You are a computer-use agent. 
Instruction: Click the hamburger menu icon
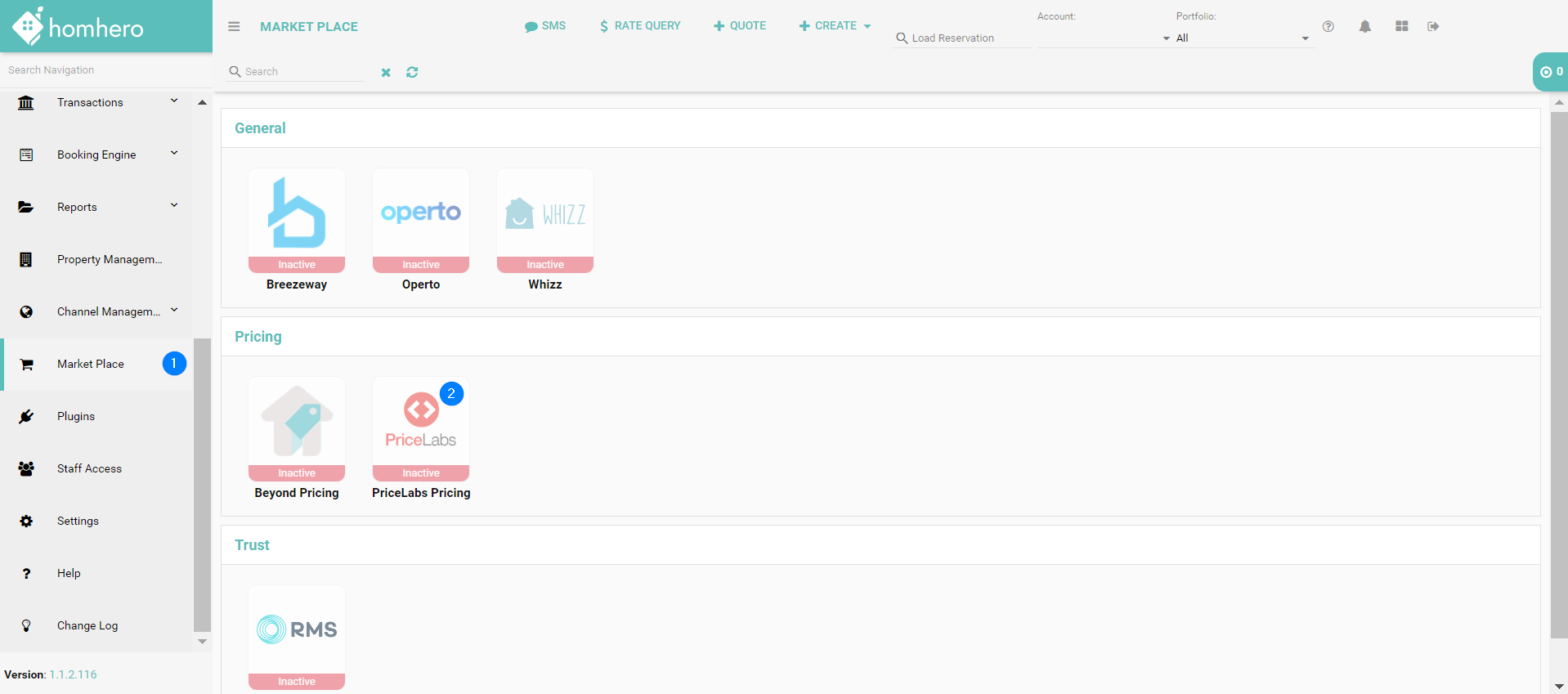tap(234, 26)
